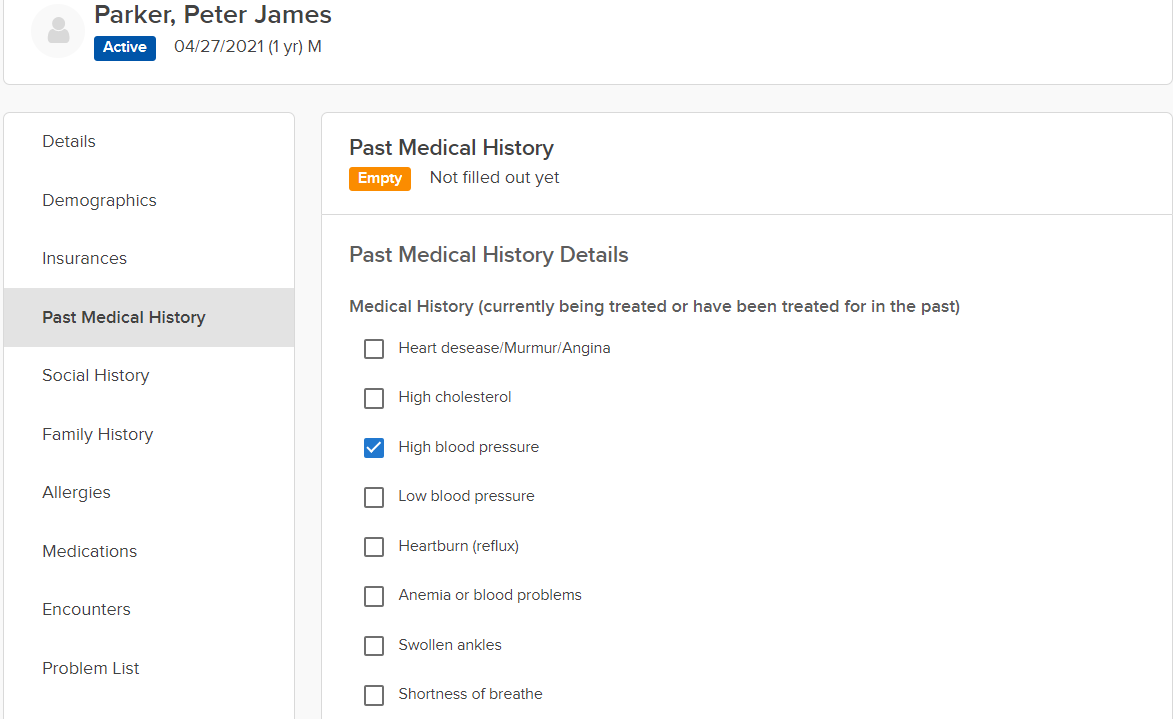Uncheck High blood pressure

[374, 448]
